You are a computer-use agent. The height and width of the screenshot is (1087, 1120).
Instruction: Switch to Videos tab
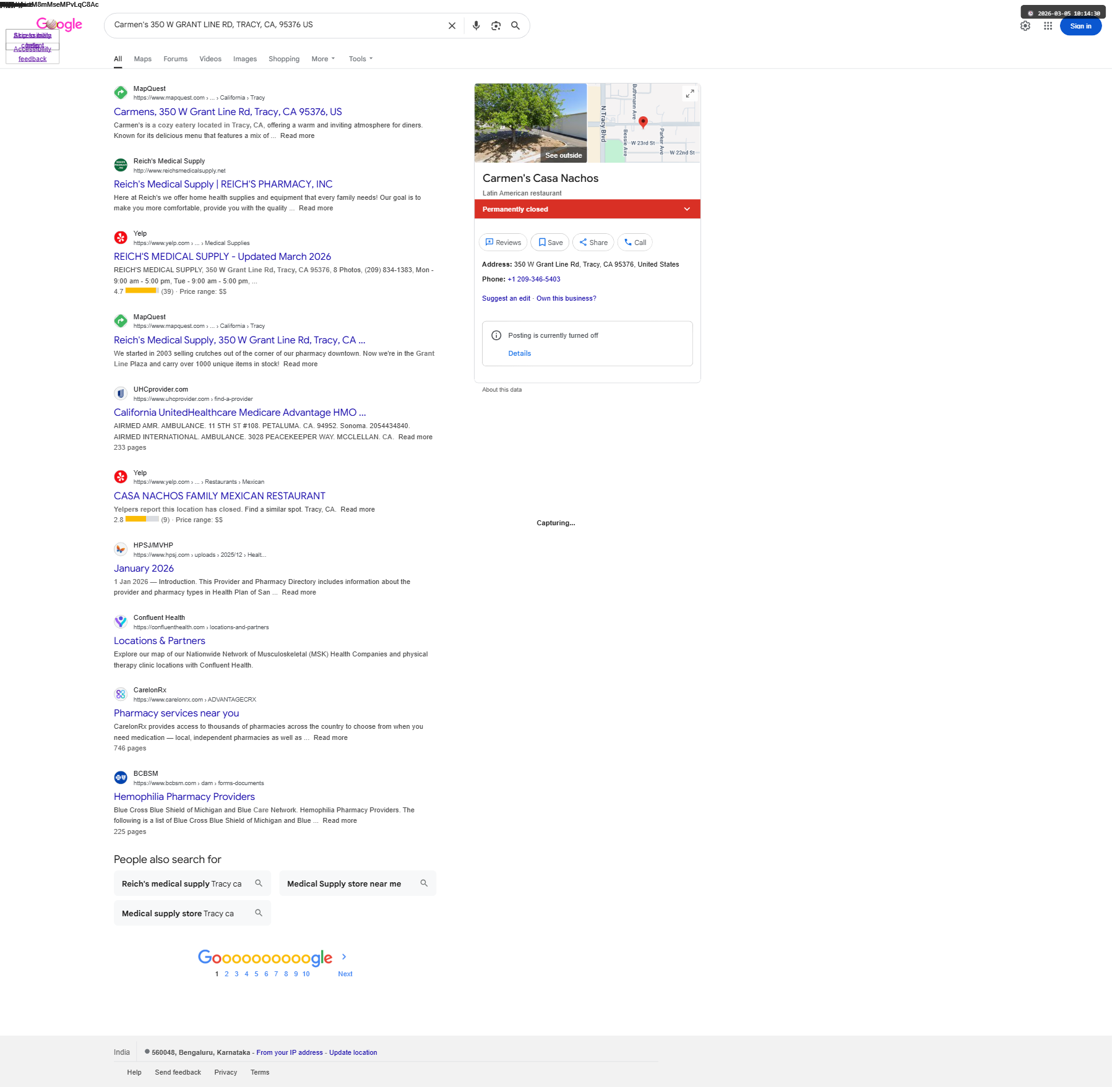pyautogui.click(x=210, y=59)
